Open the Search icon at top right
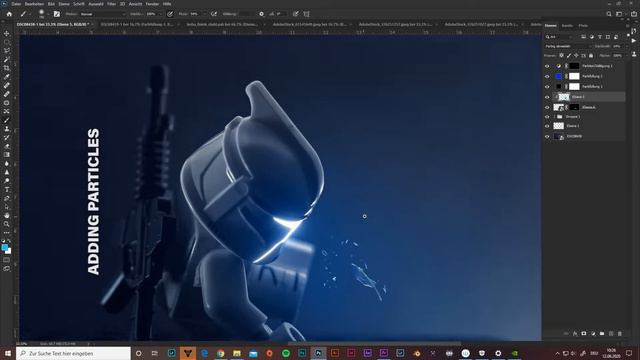 [609, 14]
